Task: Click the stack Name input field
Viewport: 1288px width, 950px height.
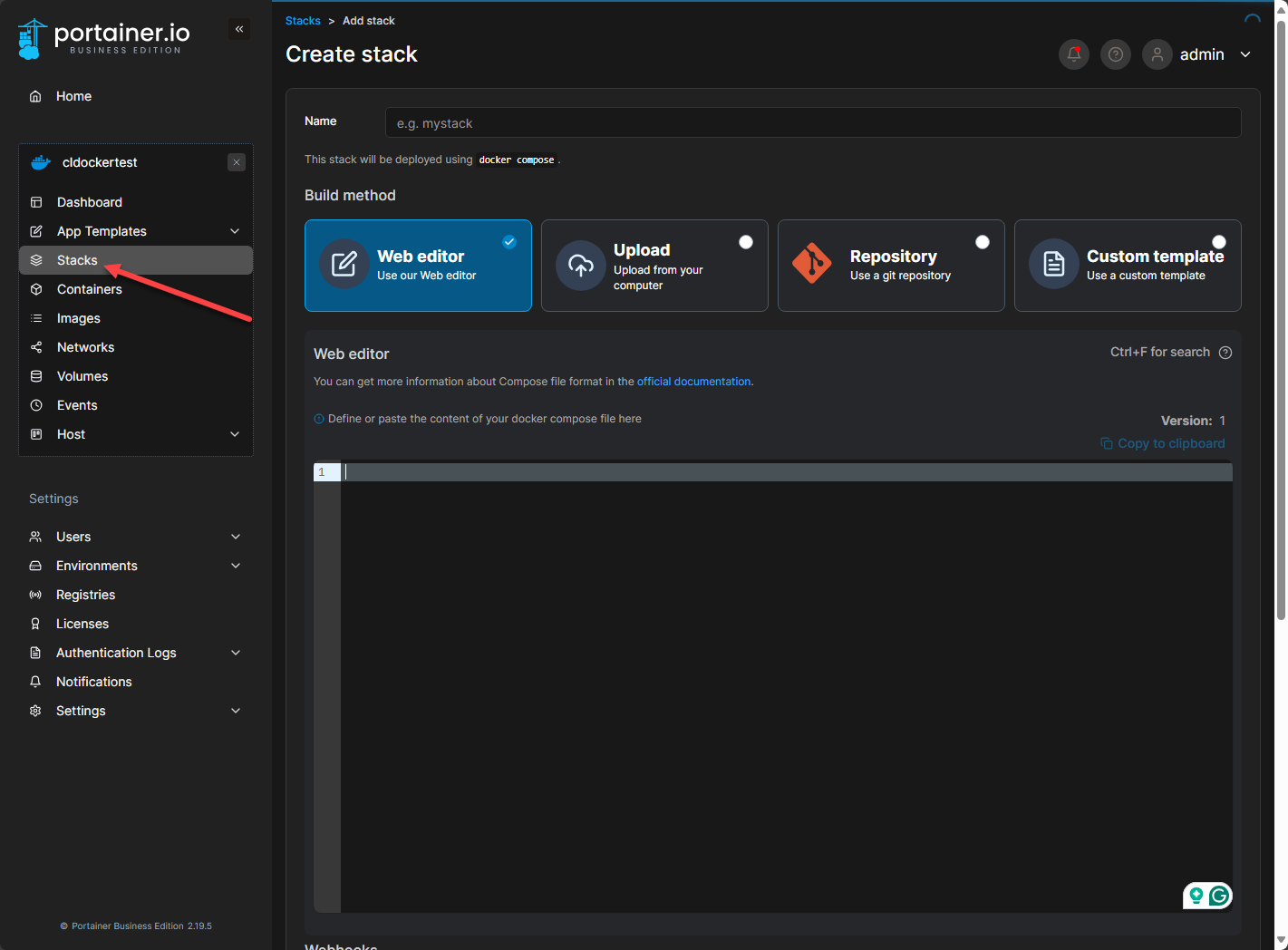Action: point(812,123)
